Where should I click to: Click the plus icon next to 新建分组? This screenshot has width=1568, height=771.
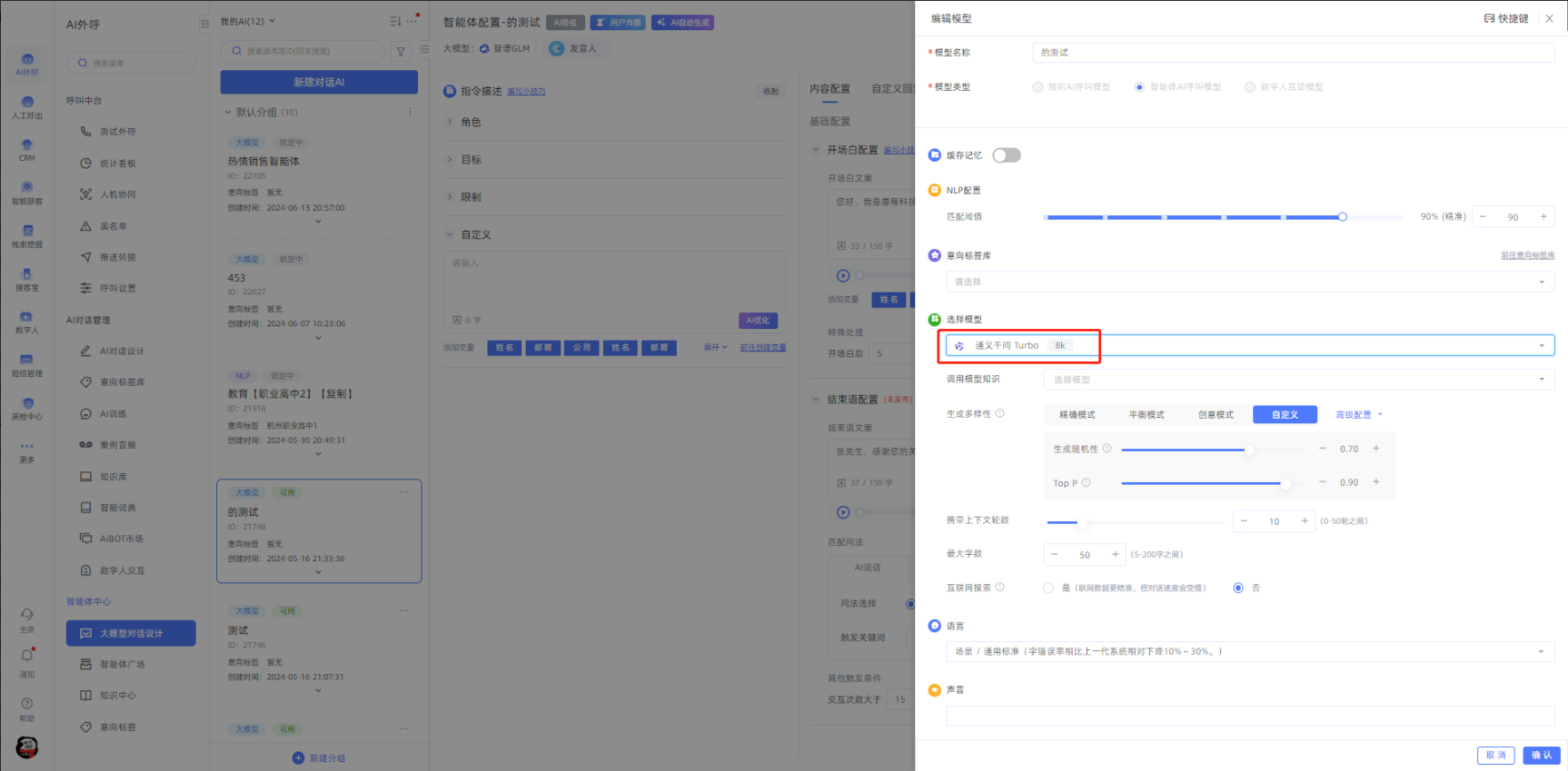[x=298, y=758]
